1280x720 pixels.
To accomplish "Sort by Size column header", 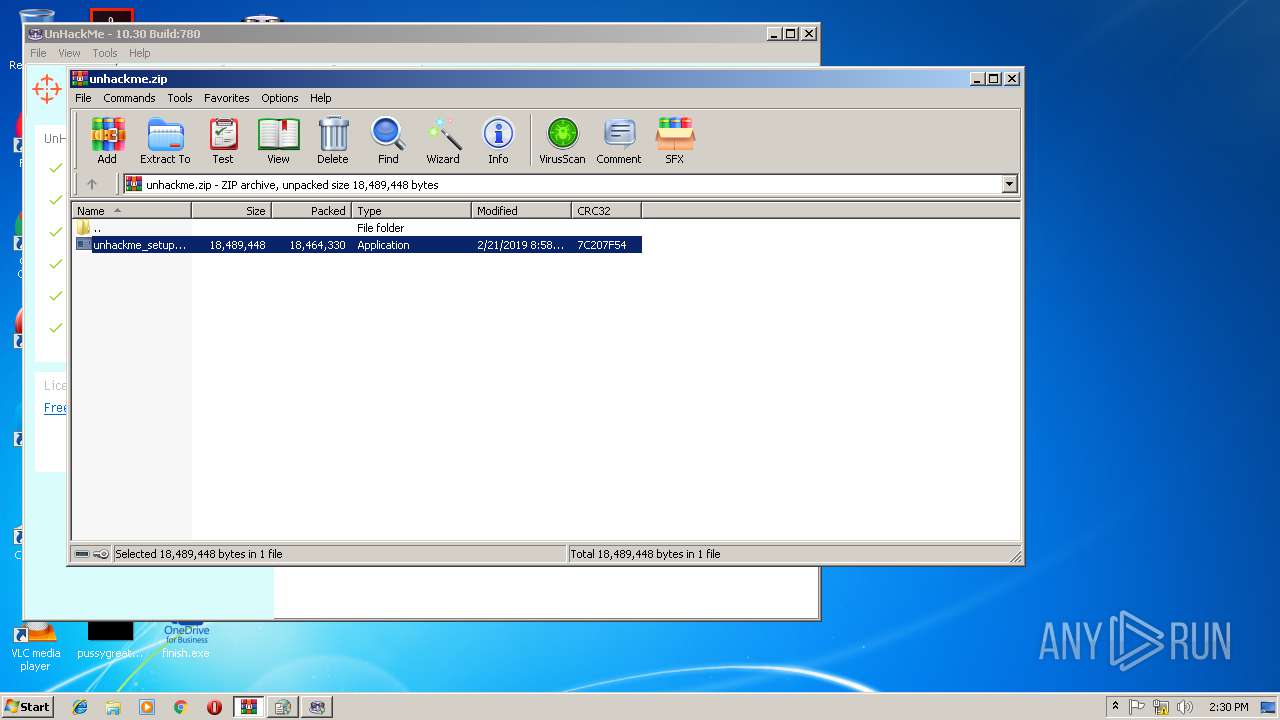I will [x=232, y=211].
